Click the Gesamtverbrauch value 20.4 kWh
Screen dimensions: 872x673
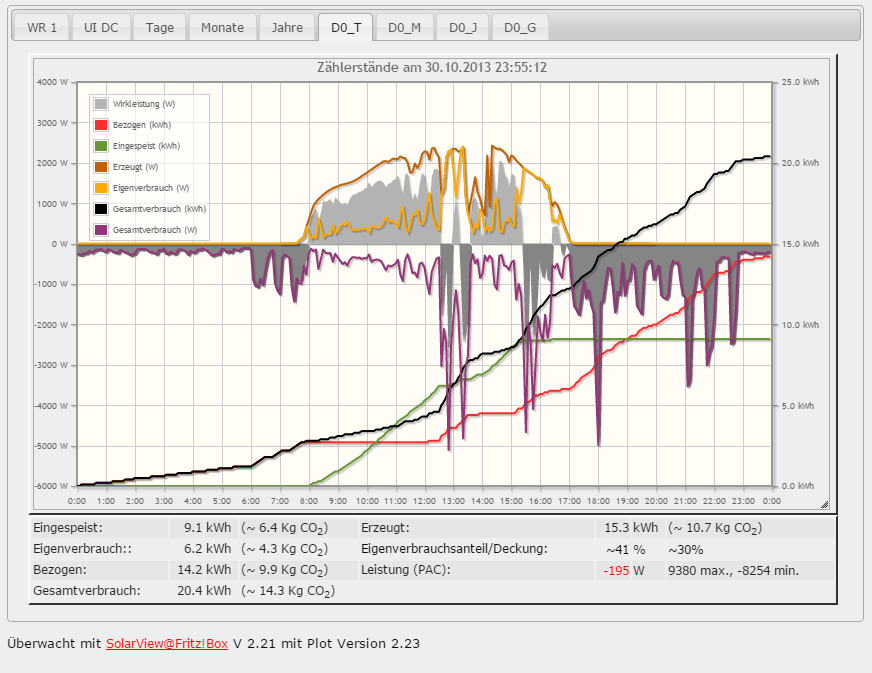tap(204, 591)
